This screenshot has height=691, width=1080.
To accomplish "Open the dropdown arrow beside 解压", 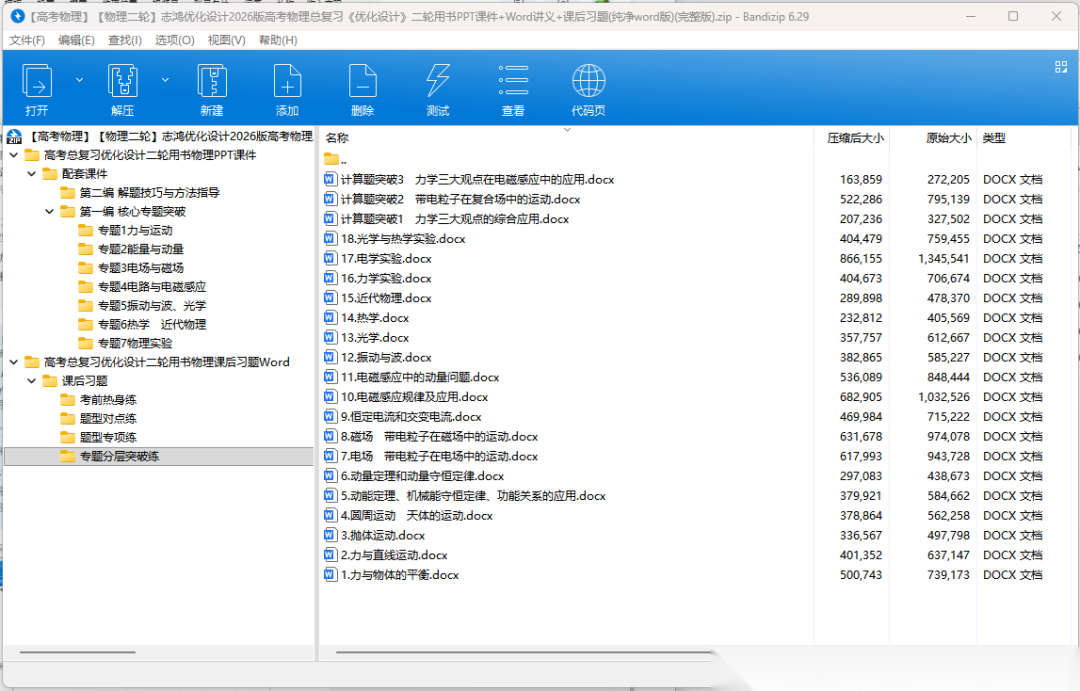I will 165,79.
